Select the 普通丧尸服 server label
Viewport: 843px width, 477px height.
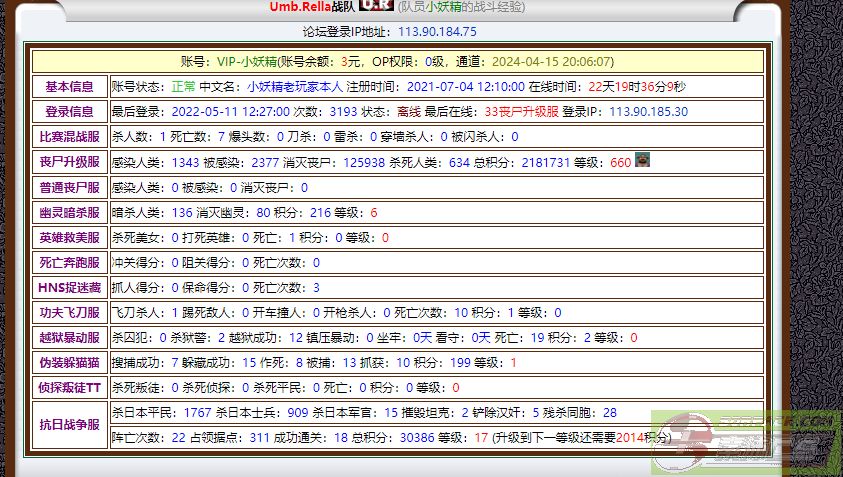tap(70, 188)
